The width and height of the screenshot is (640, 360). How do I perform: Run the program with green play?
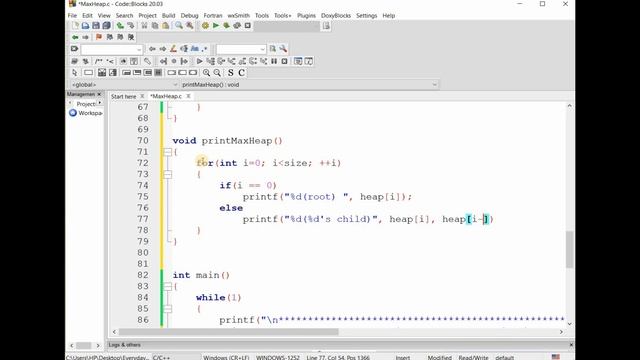pyautogui.click(x=216, y=26)
